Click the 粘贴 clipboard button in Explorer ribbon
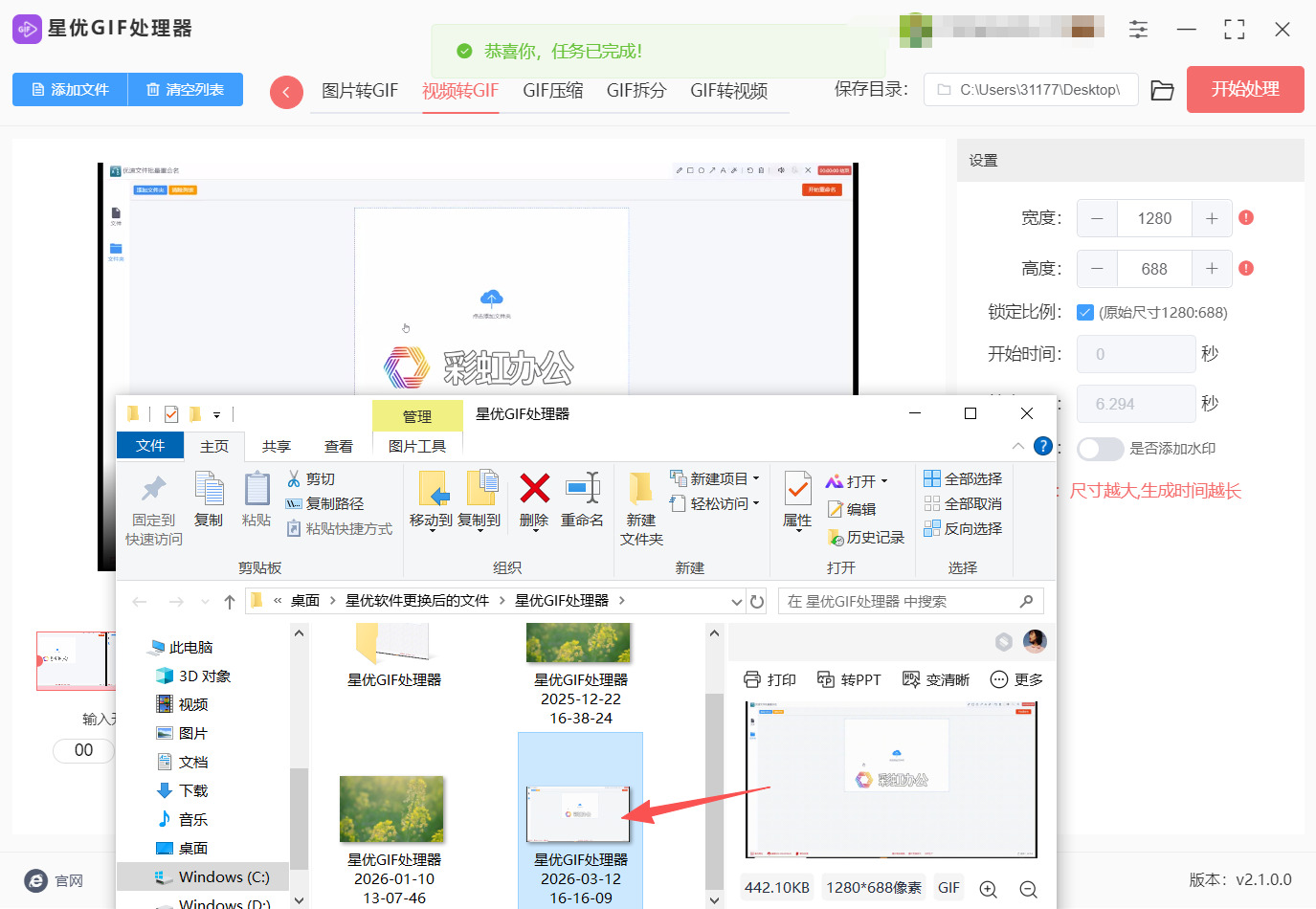This screenshot has height=909, width=1316. tap(257, 500)
